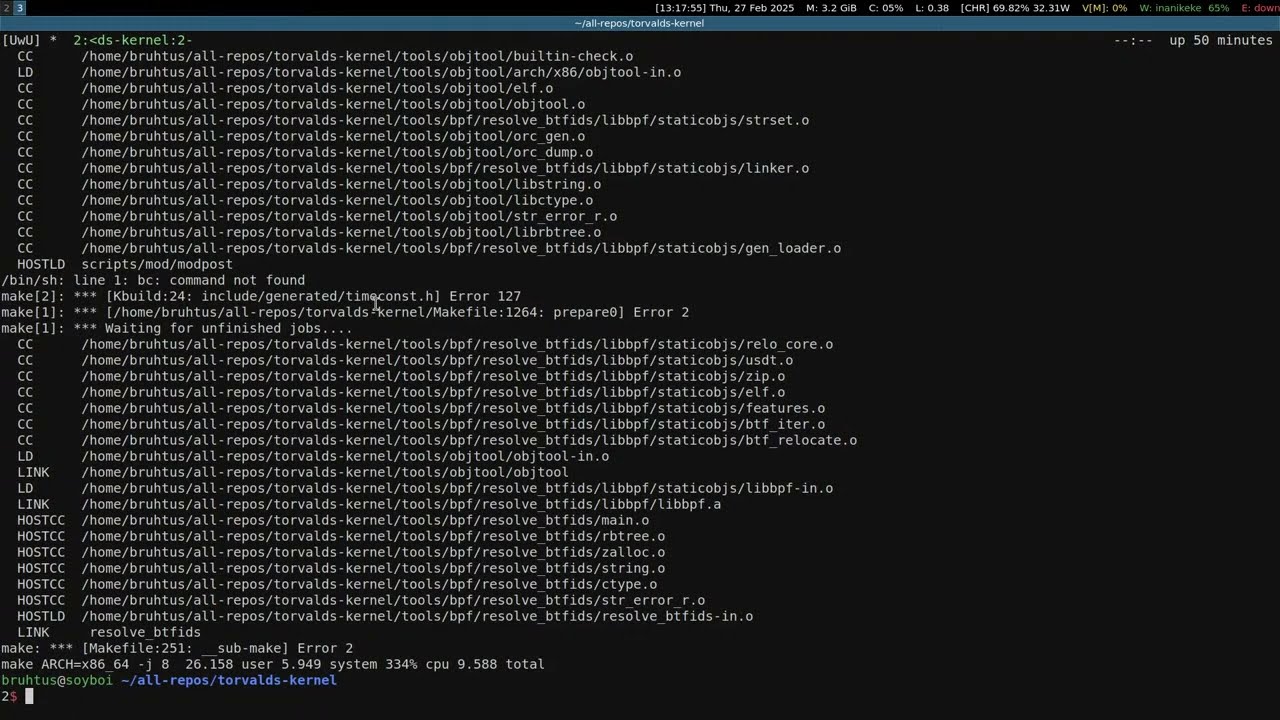Click the make[2] Kbuild:24 Error 127 line
Viewport: 1280px width, 720px height.
tap(261, 296)
